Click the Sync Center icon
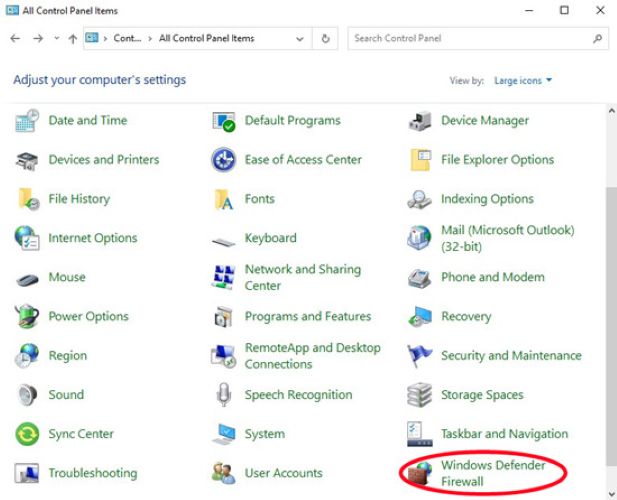 click(27, 434)
